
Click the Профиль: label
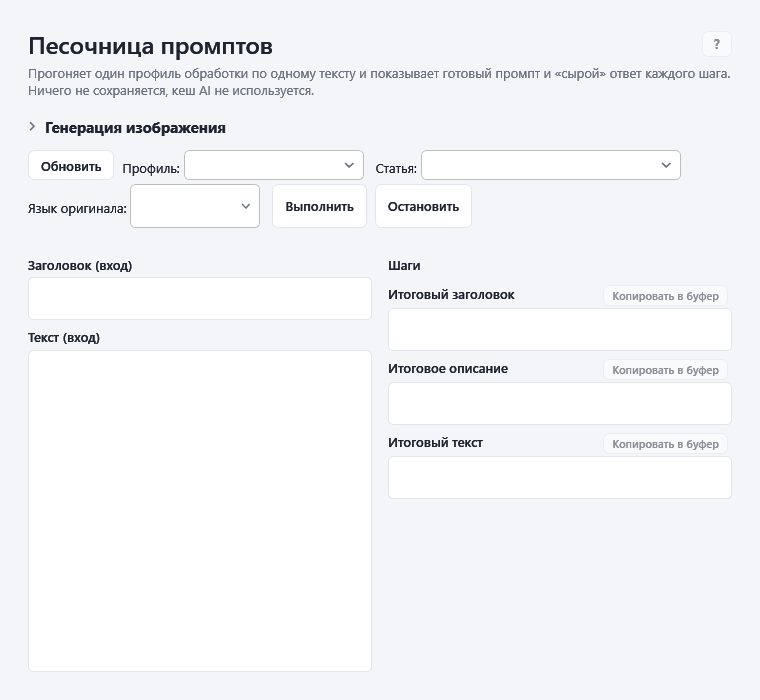click(x=151, y=169)
